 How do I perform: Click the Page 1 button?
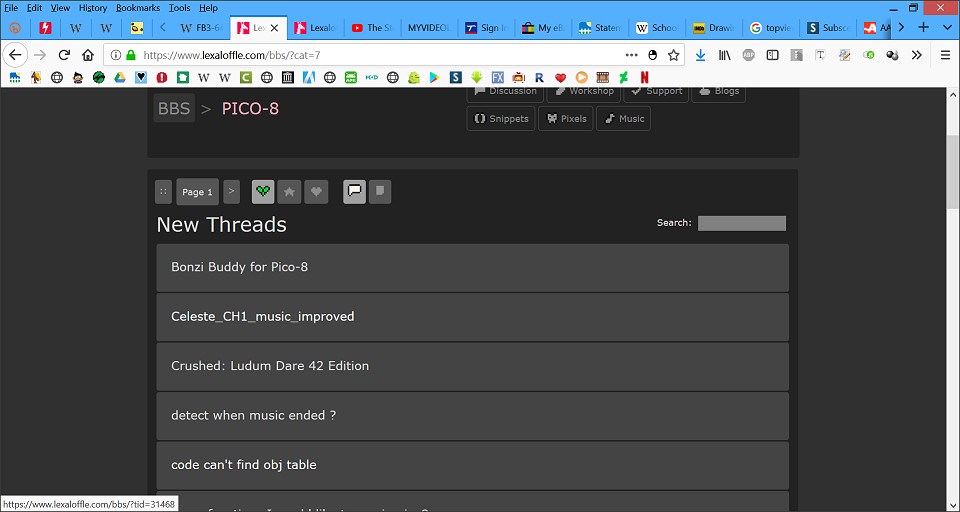pos(197,192)
